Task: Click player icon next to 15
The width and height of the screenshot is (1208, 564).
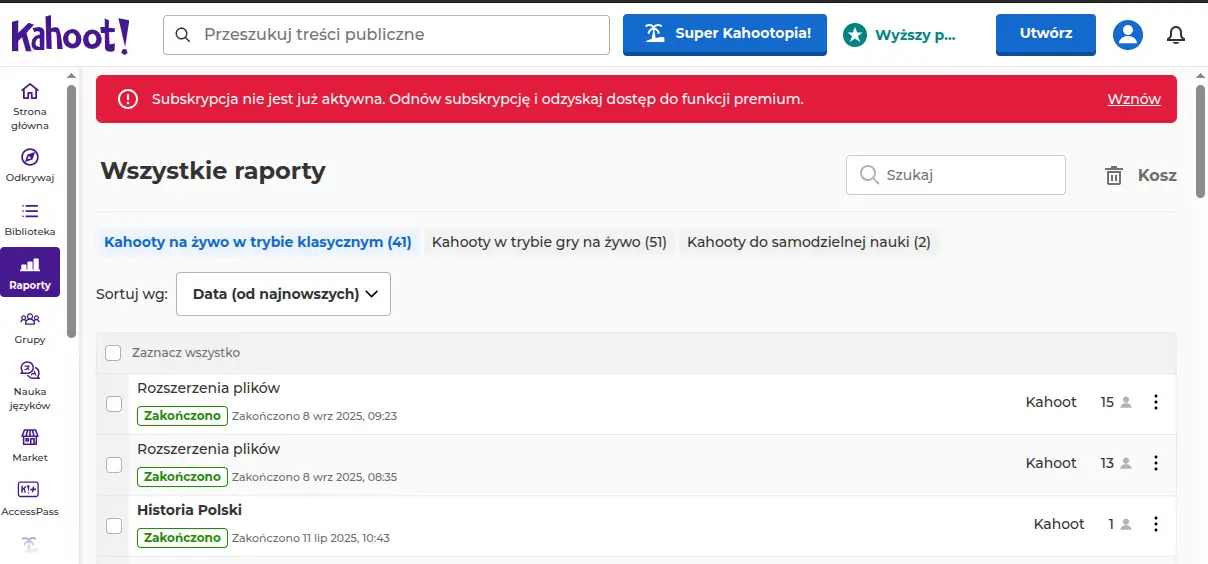Action: (1126, 403)
